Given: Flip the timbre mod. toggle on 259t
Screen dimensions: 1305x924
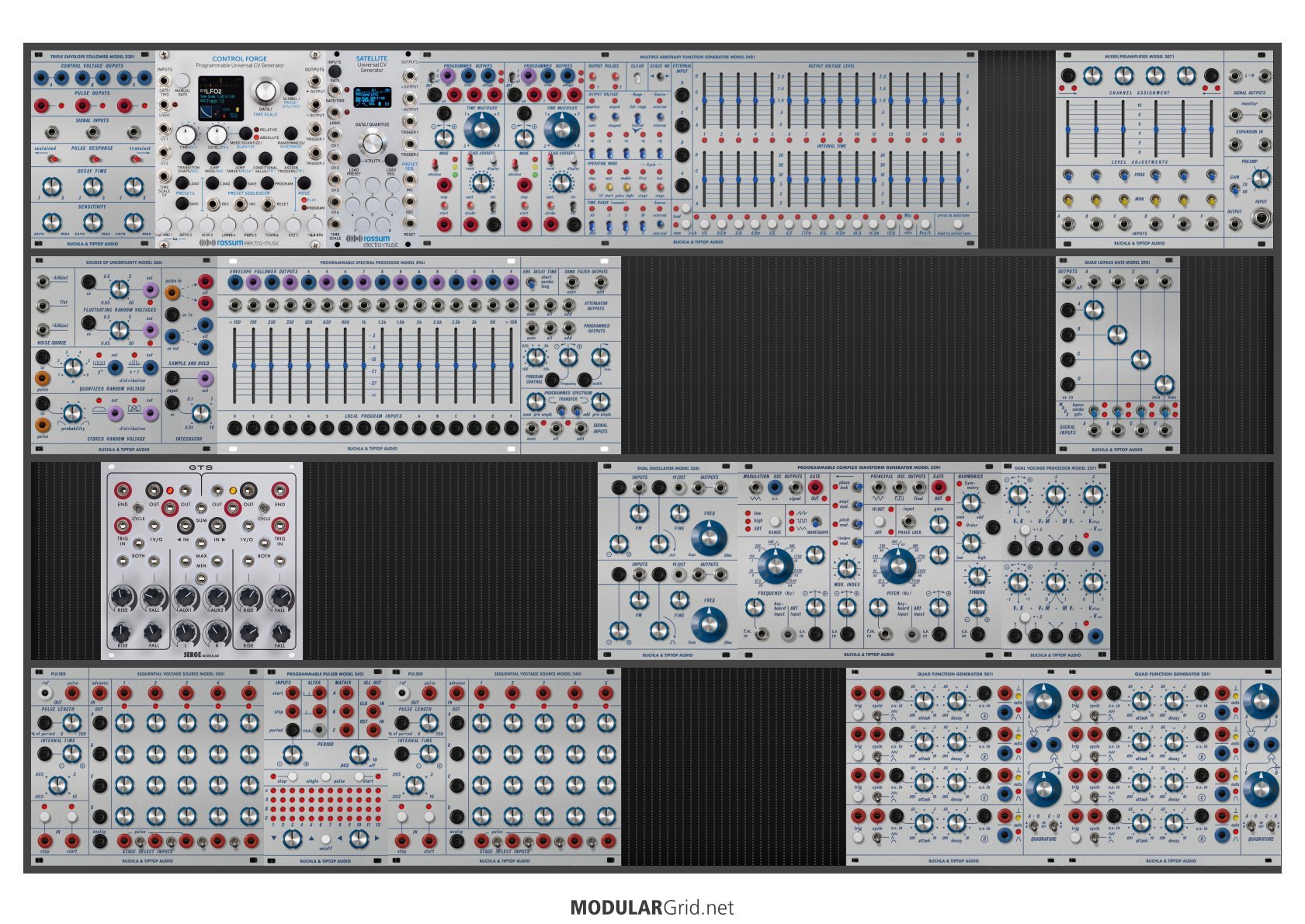Looking at the screenshot, I should (856, 541).
